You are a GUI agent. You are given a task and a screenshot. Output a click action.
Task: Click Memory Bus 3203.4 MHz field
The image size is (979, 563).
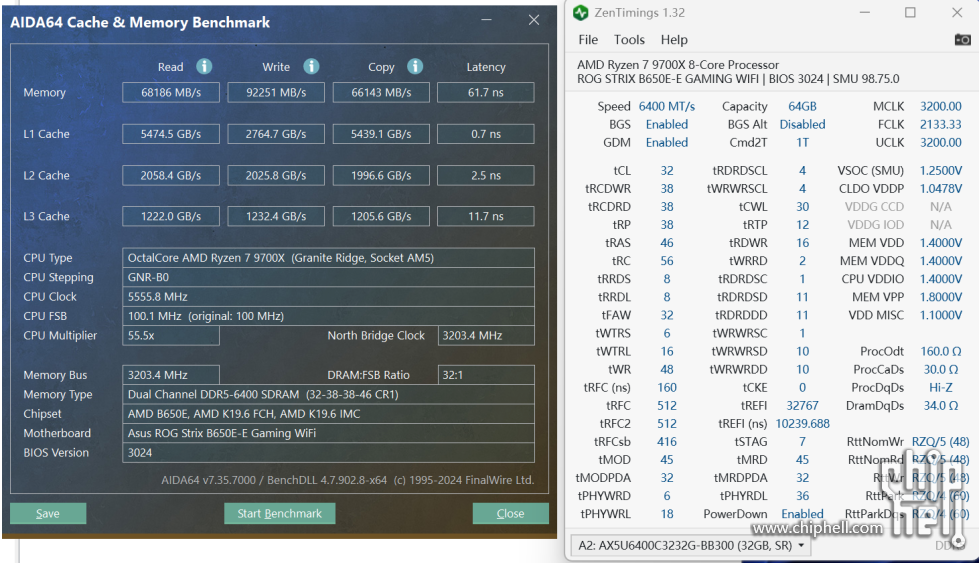[x=170, y=375]
